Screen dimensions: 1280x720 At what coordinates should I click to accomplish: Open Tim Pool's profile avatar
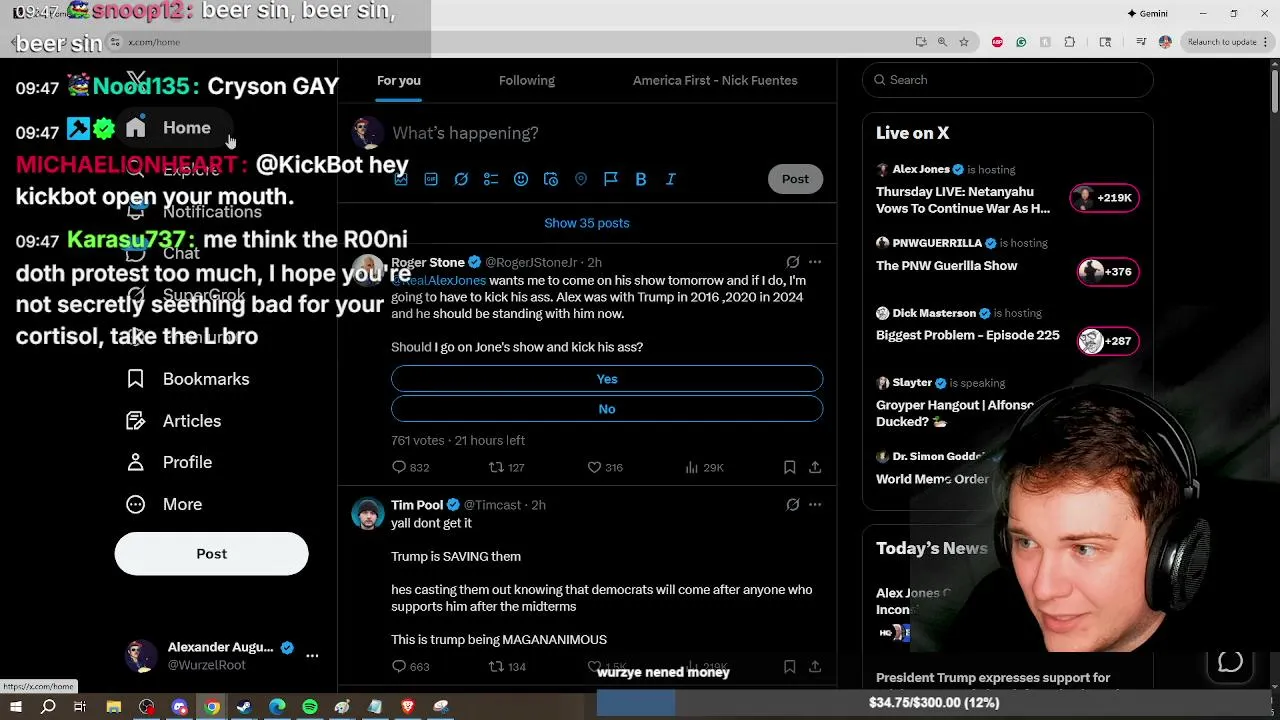coord(367,513)
